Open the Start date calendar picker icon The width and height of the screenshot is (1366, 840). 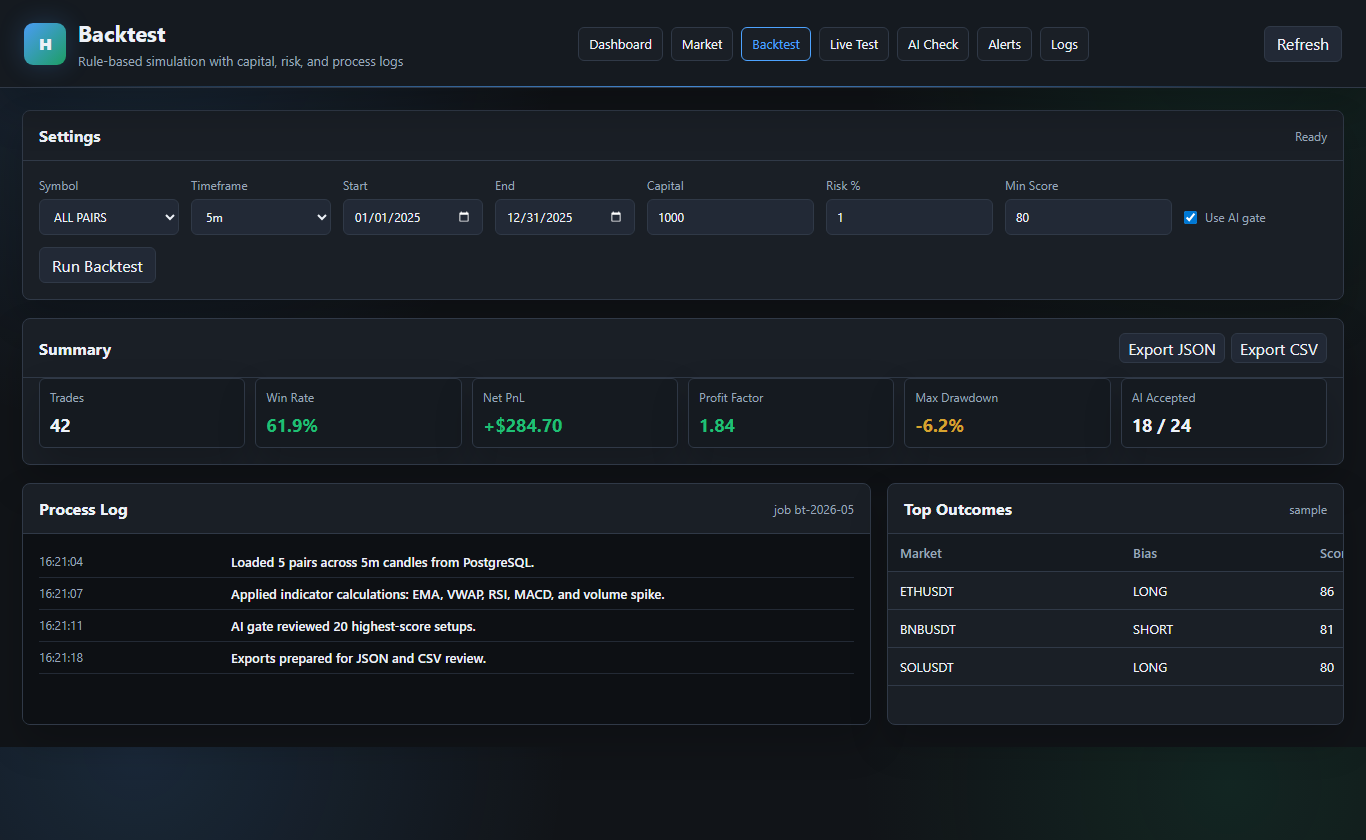[x=464, y=217]
